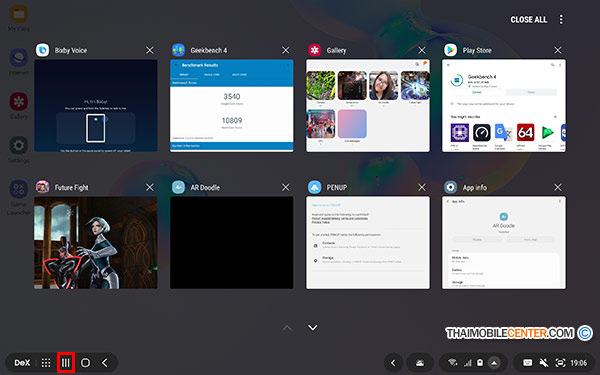Click the back arrow next to home

[104, 362]
